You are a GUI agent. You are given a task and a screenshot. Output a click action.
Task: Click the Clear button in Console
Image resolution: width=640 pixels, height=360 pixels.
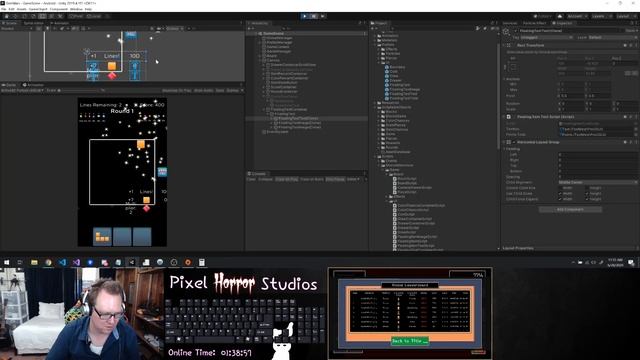click(251, 179)
